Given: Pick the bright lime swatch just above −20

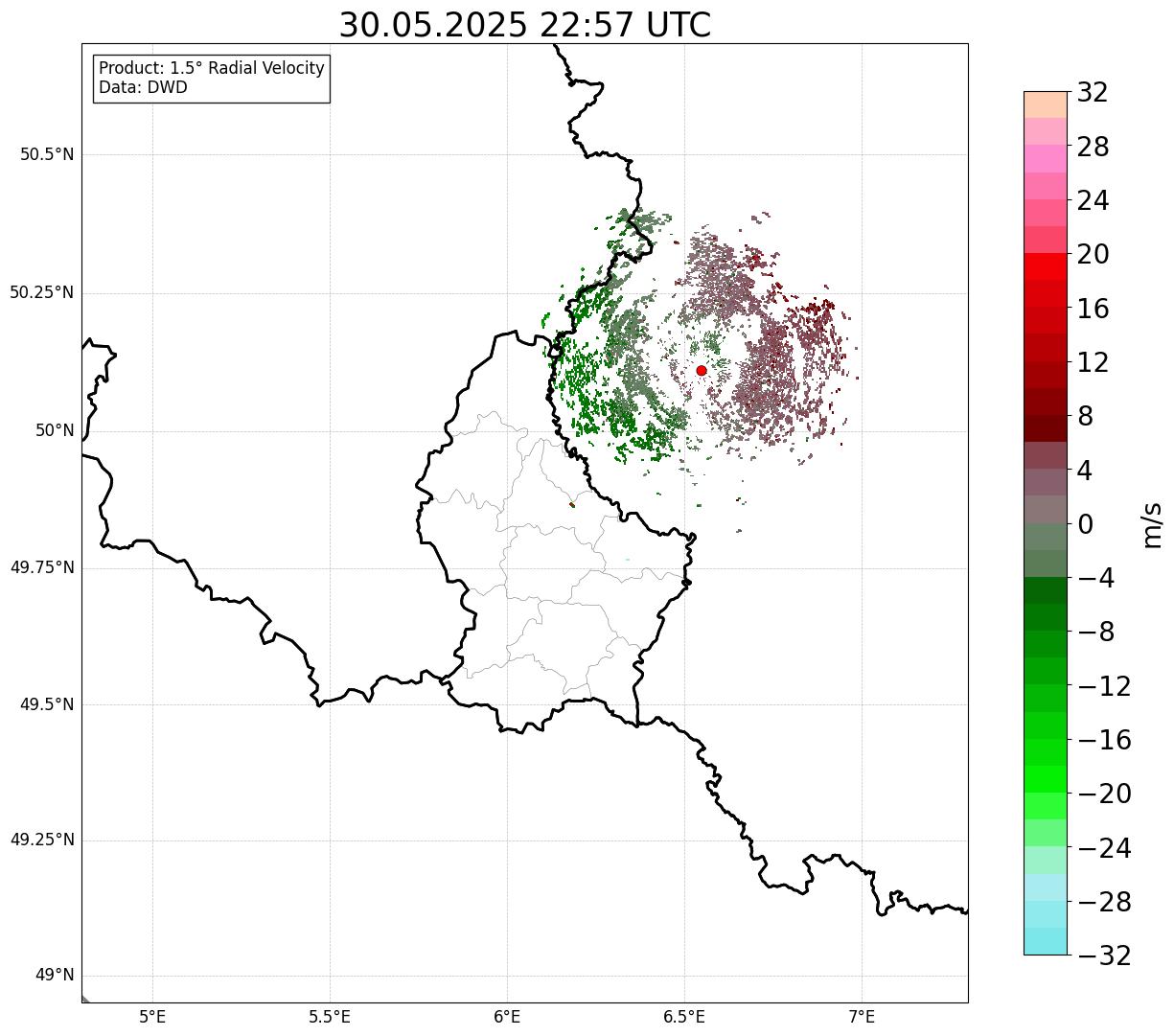Looking at the screenshot, I should (1045, 779).
